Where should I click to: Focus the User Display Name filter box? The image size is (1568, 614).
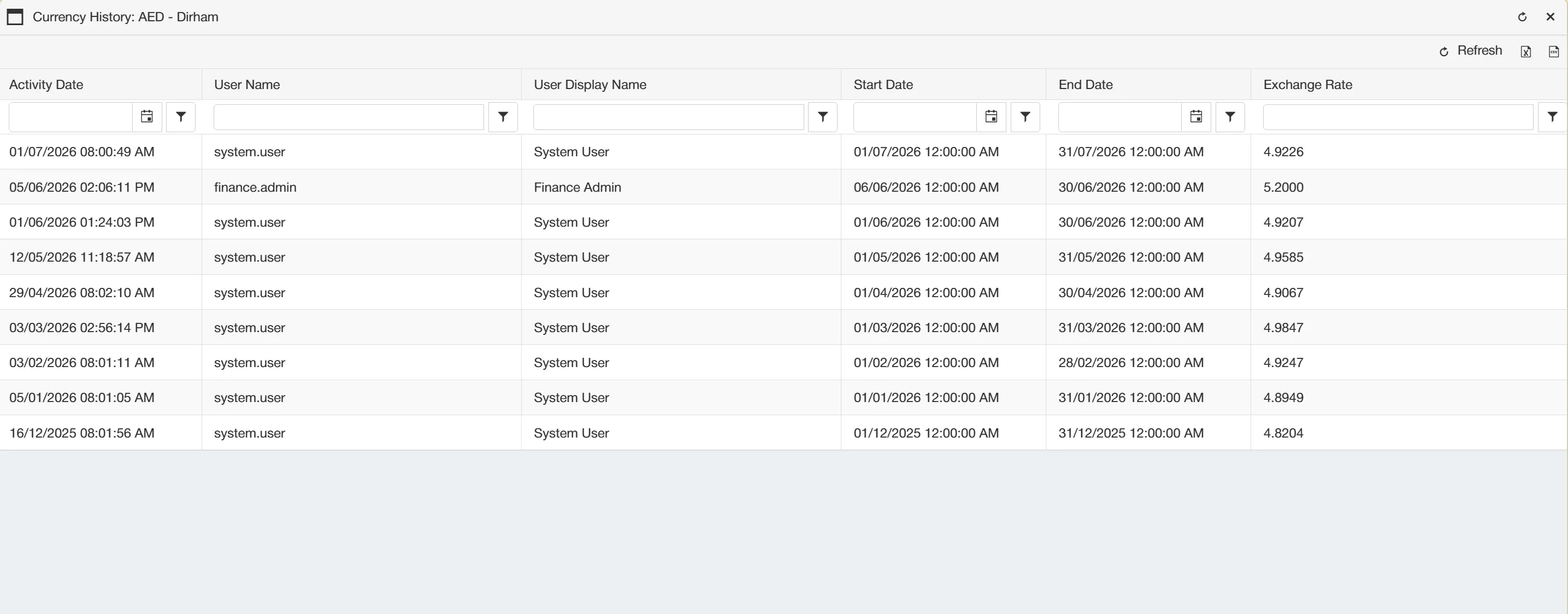668,117
